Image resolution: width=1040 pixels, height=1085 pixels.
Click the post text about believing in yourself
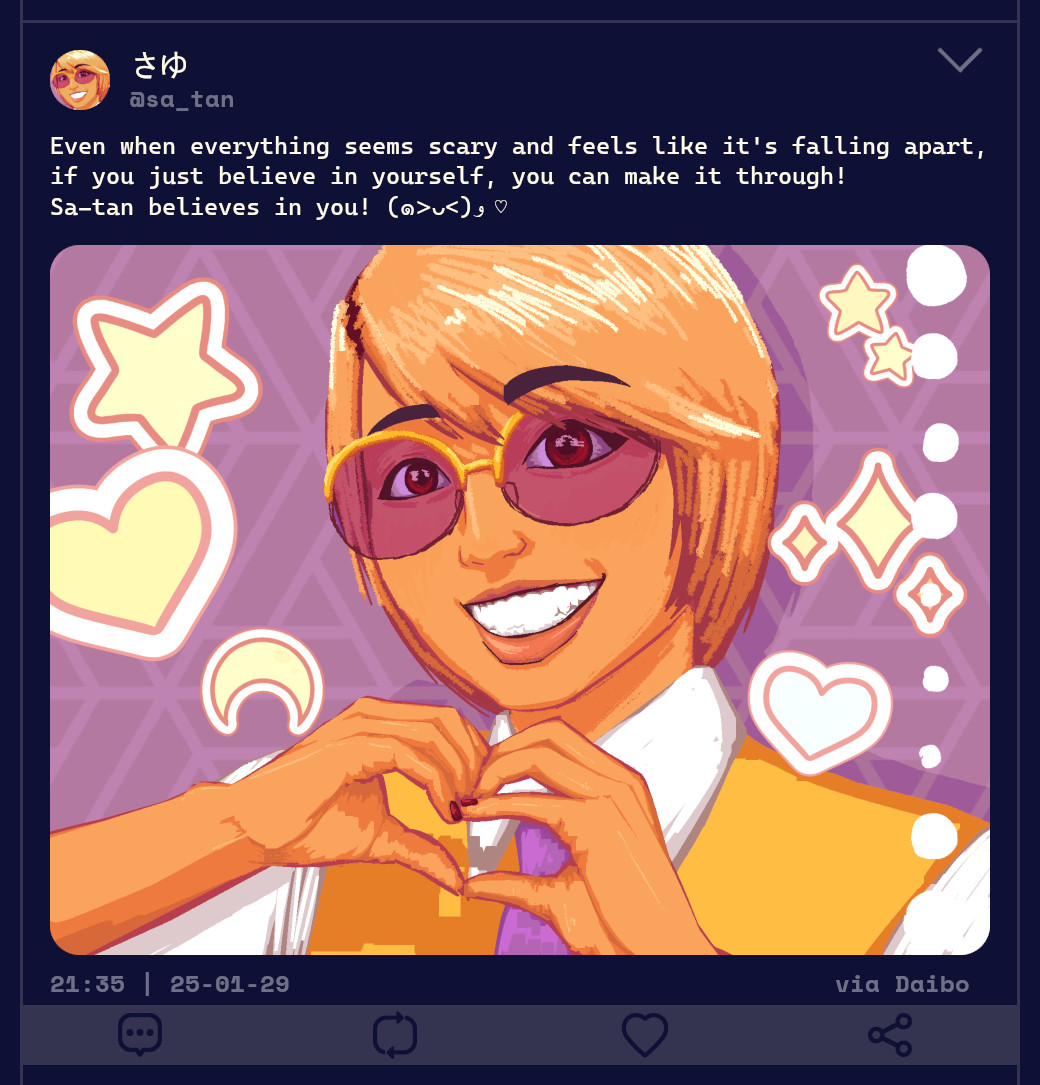click(x=518, y=161)
